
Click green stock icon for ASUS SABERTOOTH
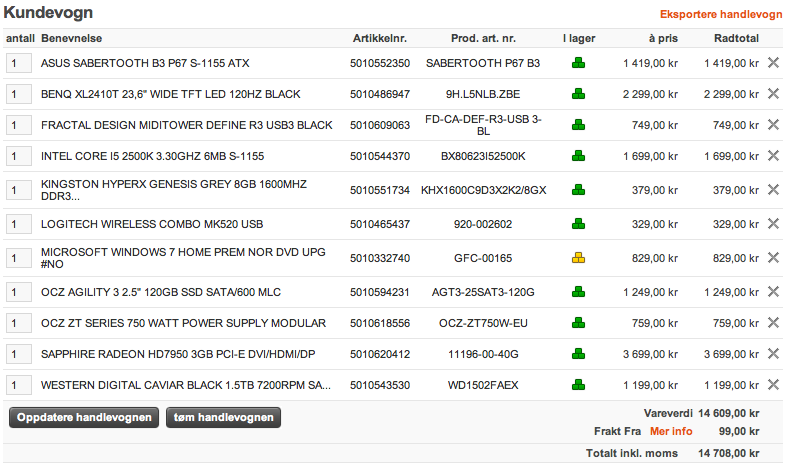pos(578,63)
